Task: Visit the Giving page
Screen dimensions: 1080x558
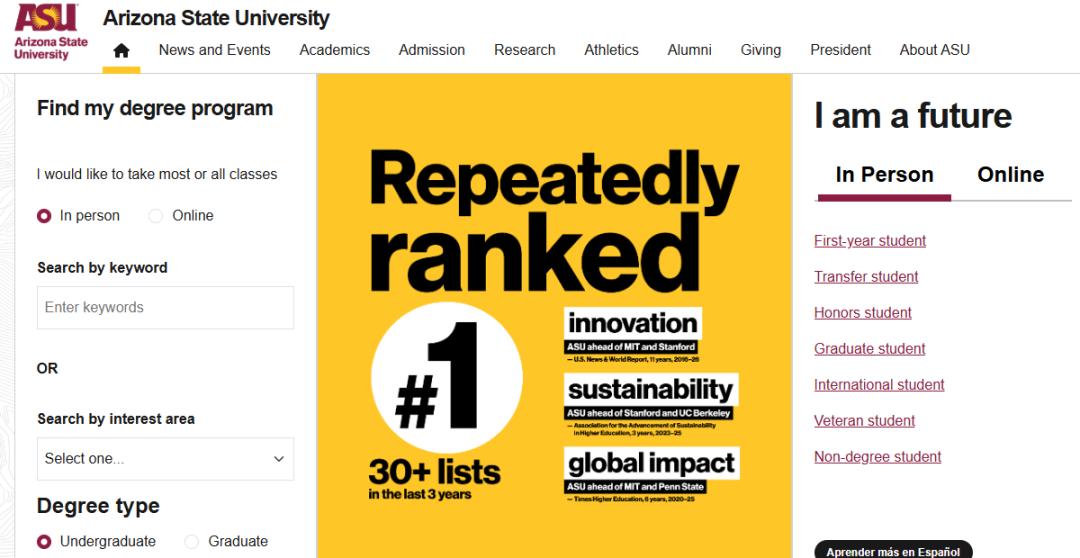Action: (x=760, y=50)
